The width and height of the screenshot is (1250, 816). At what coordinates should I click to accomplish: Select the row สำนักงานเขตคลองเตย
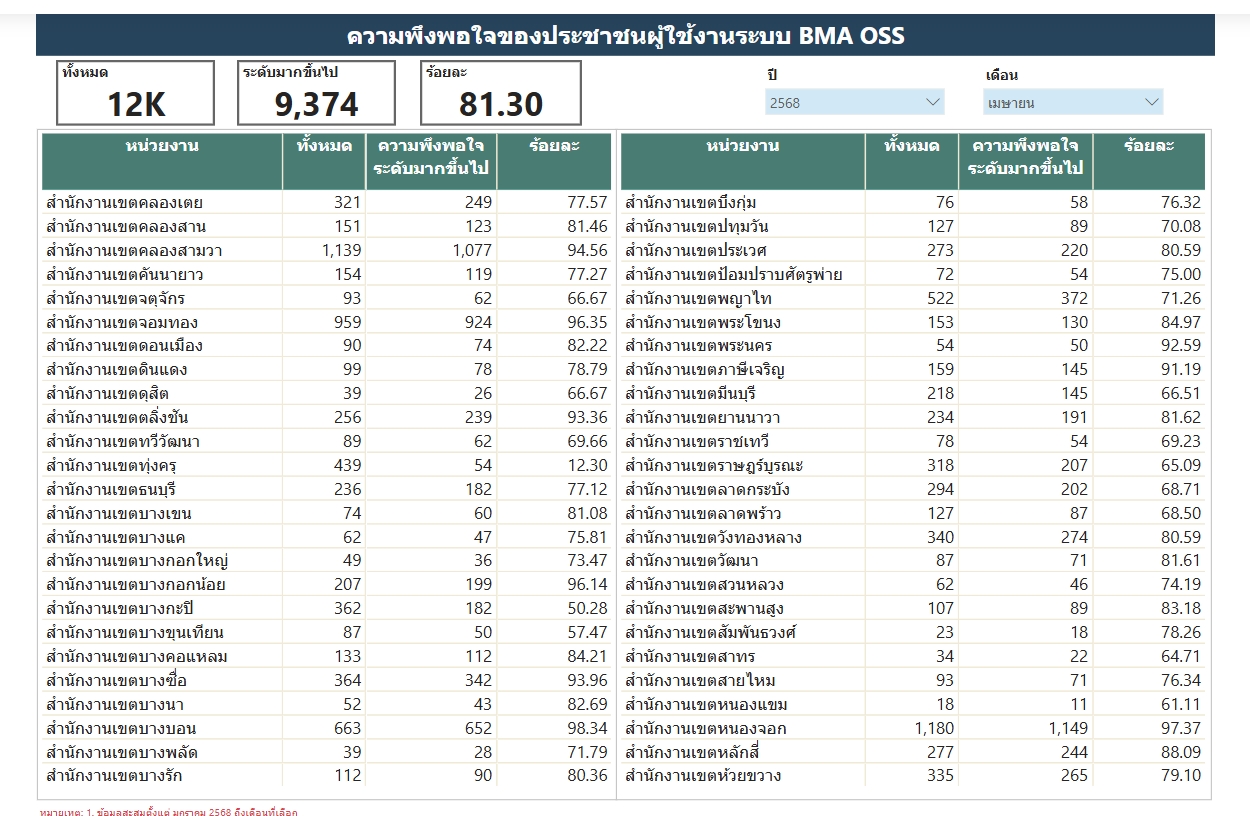click(326, 202)
